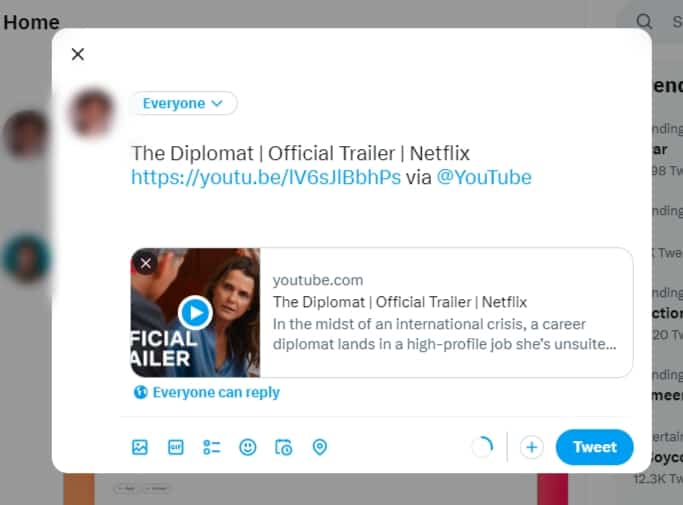Click the profile avatar in compose dialog

point(92,112)
